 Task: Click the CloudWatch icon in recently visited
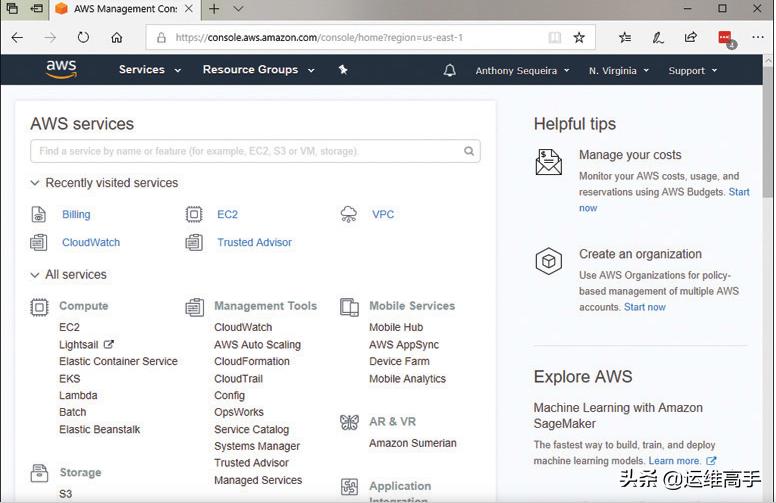click(39, 242)
